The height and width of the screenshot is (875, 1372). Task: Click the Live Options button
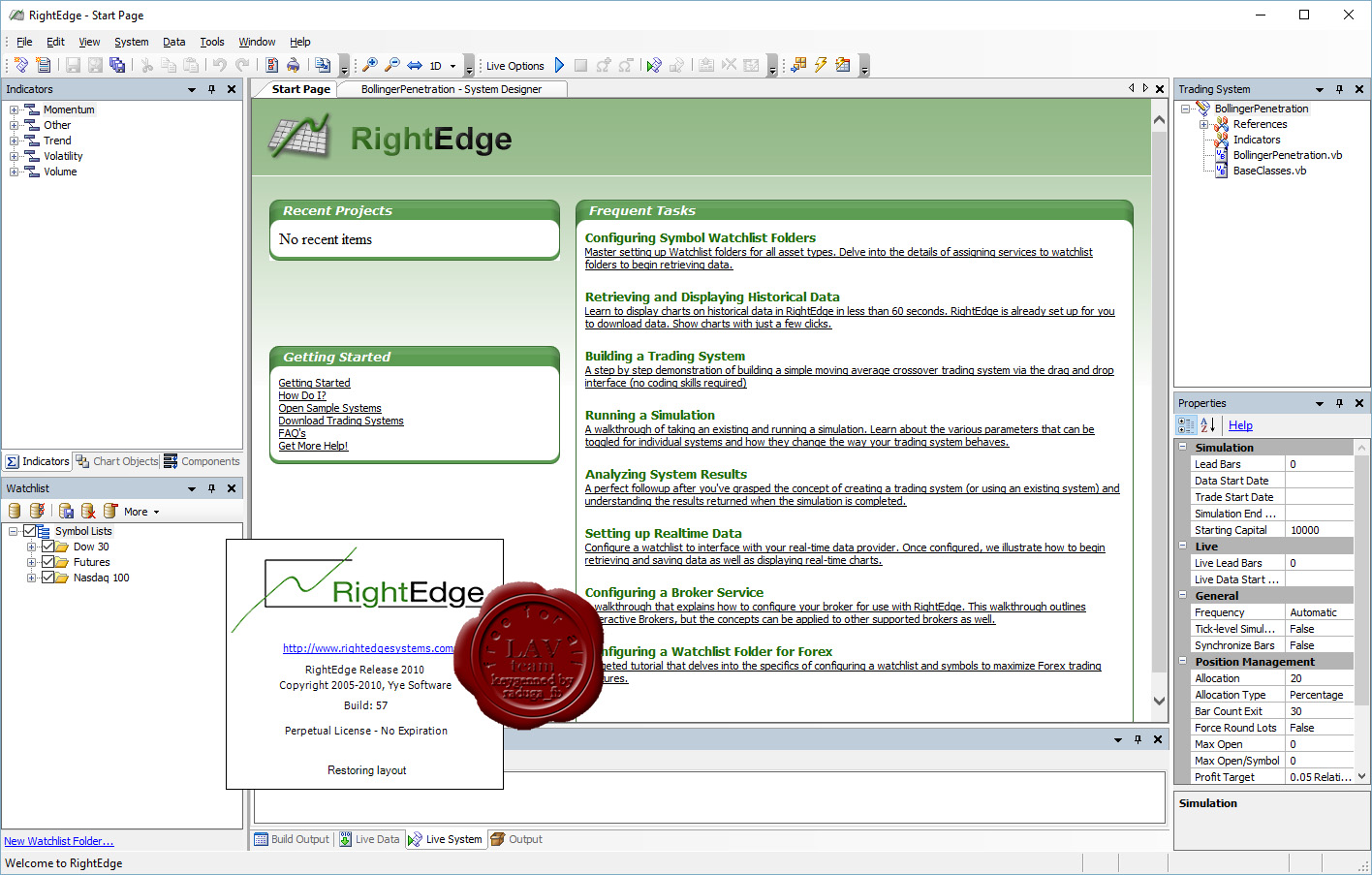click(514, 66)
